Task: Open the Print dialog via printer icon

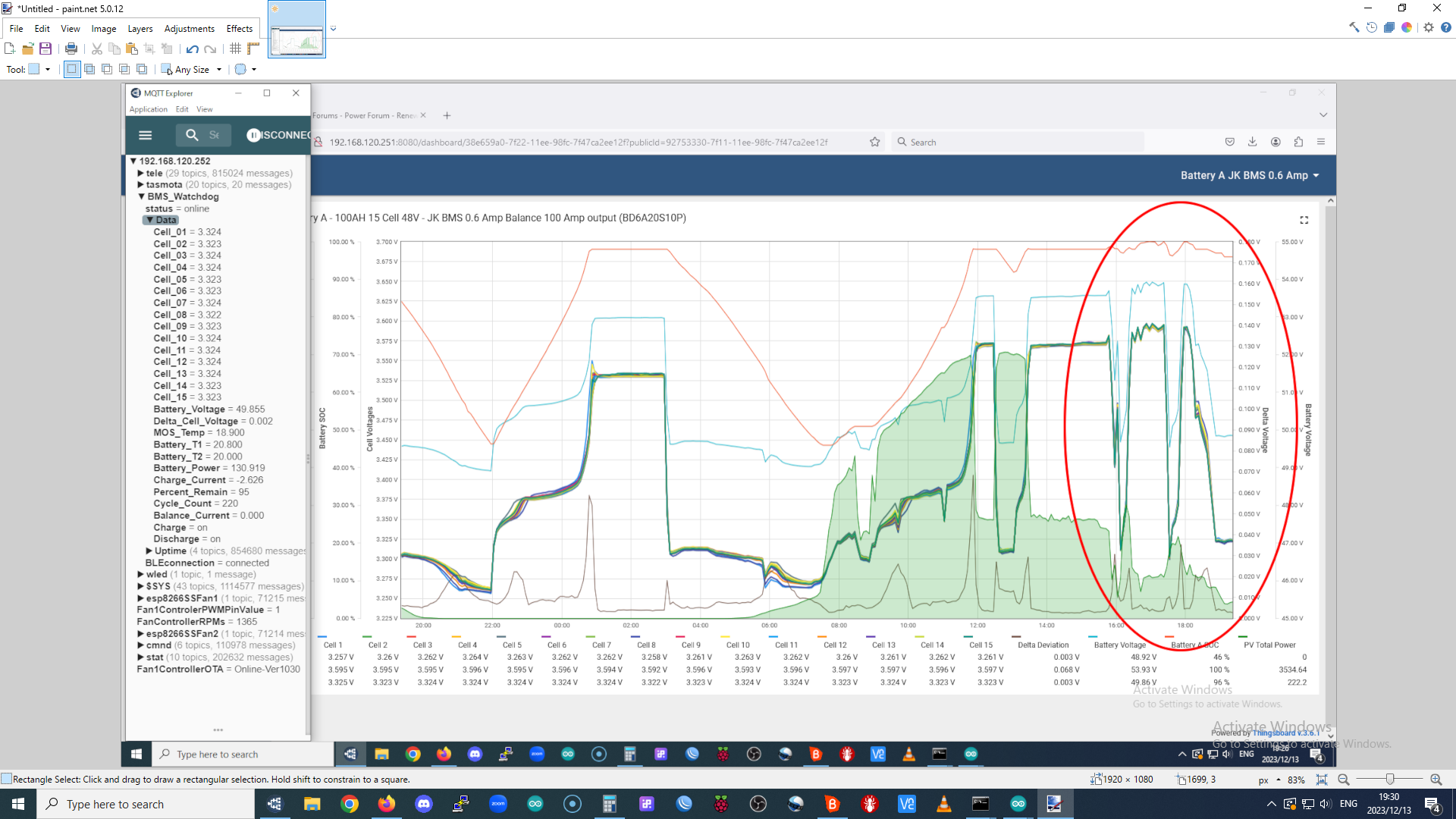Action: pos(71,48)
